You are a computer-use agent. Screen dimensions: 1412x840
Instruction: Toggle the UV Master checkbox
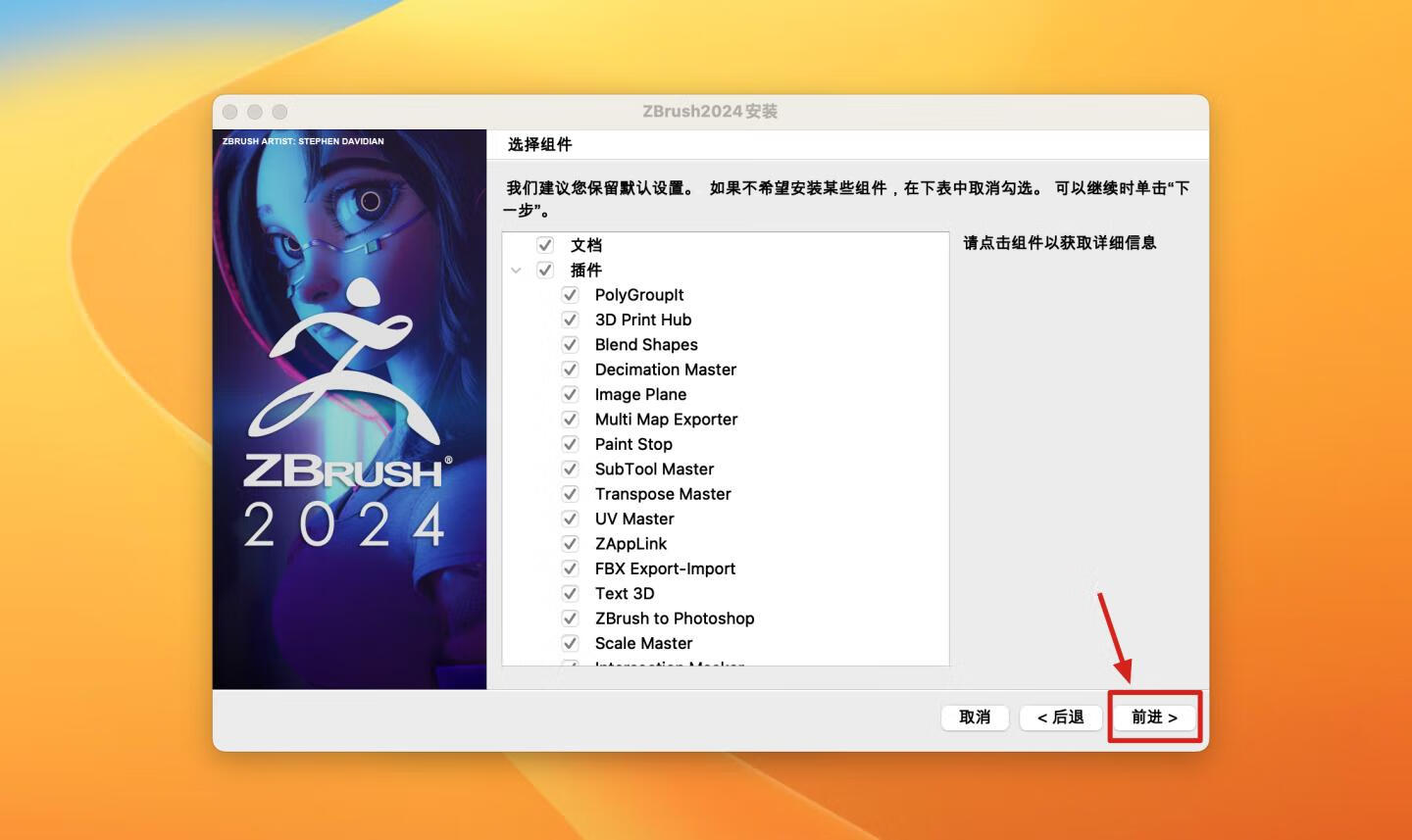(570, 519)
